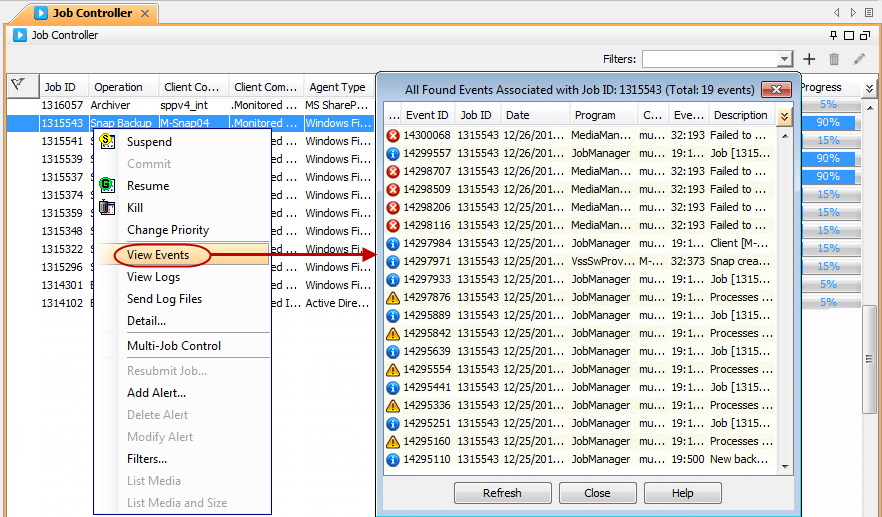Choose View Logs menu entry

coord(153,277)
